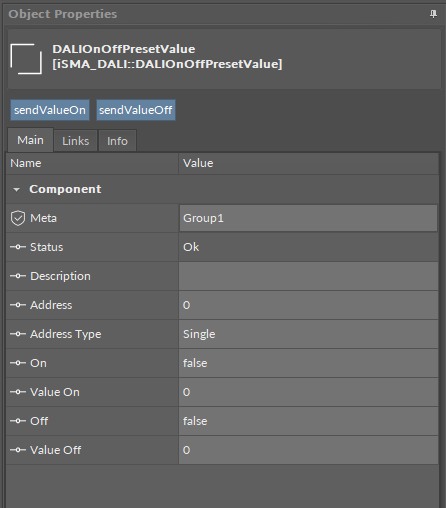Image resolution: width=446 pixels, height=508 pixels.
Task: Toggle the On field's false value
Action: [x=308, y=363]
